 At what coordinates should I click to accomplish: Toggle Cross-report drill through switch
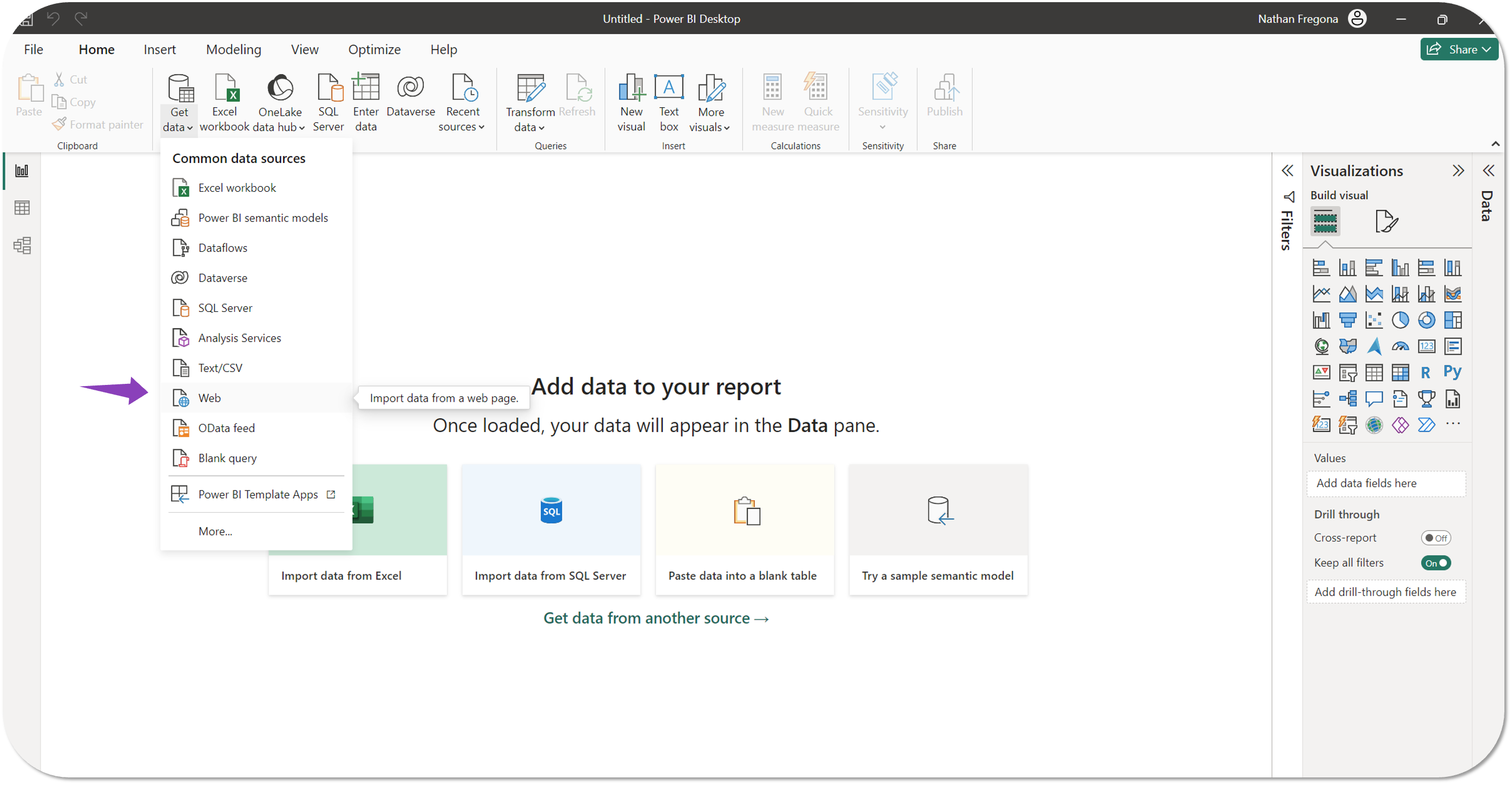pyautogui.click(x=1435, y=538)
